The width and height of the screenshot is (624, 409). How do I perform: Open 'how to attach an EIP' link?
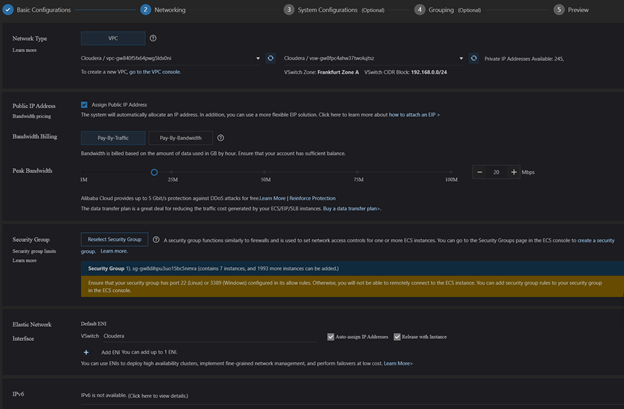(414, 115)
